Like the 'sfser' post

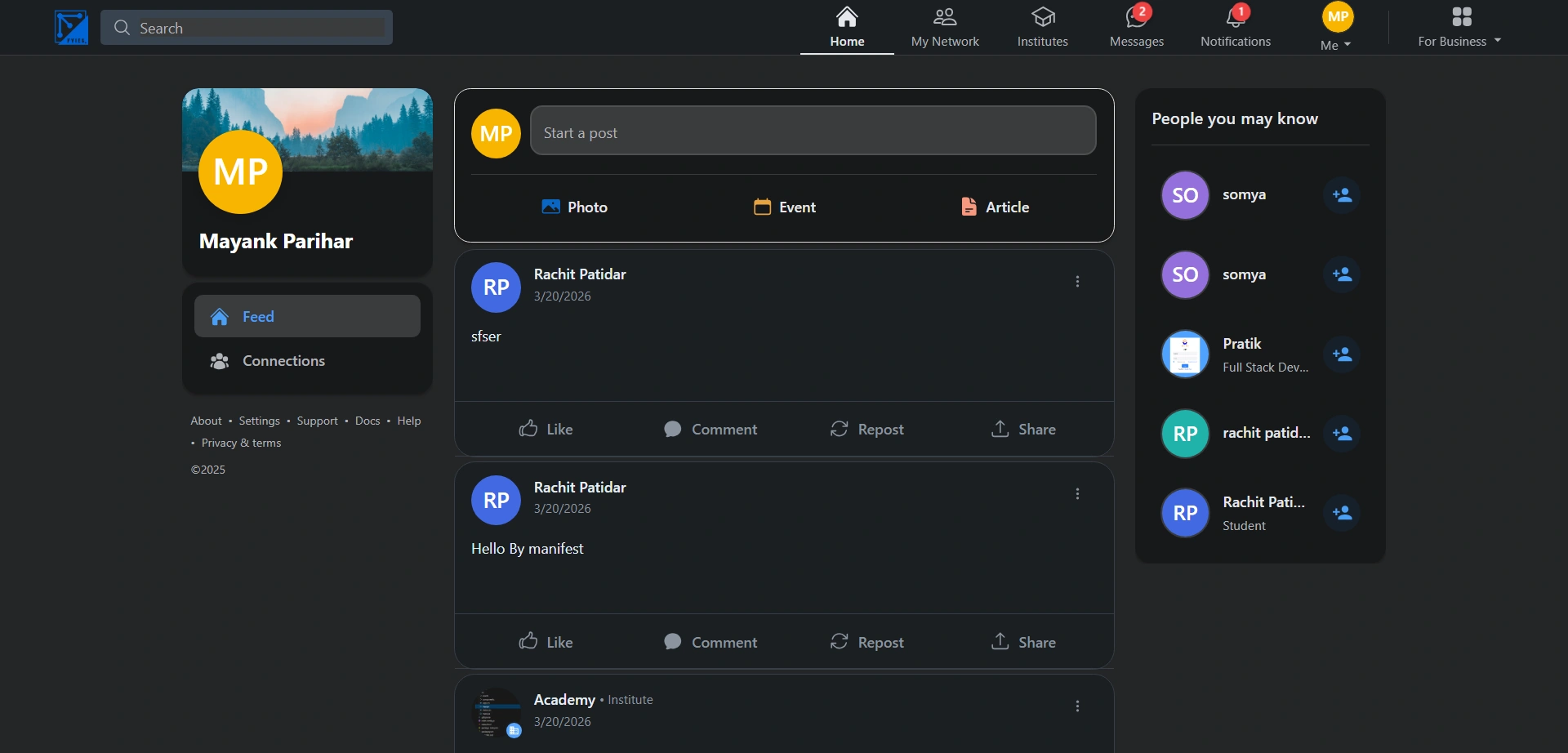pos(546,429)
